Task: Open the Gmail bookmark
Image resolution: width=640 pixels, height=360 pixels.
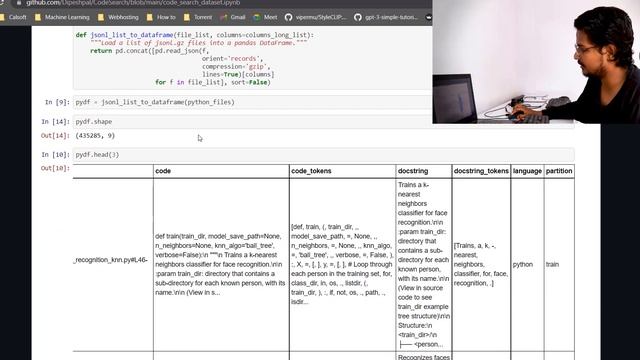Action: click(x=233, y=17)
